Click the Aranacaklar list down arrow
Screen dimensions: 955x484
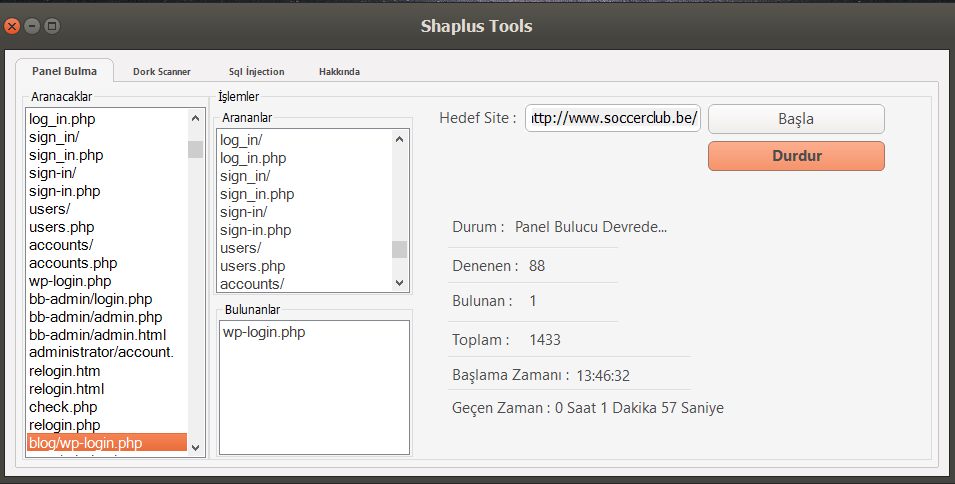196,447
